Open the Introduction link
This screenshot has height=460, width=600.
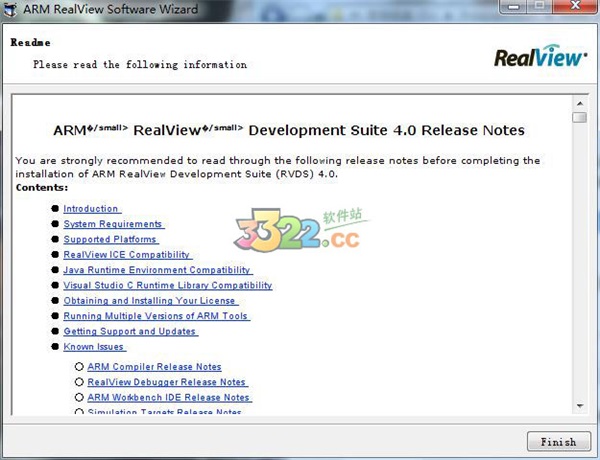(92, 209)
